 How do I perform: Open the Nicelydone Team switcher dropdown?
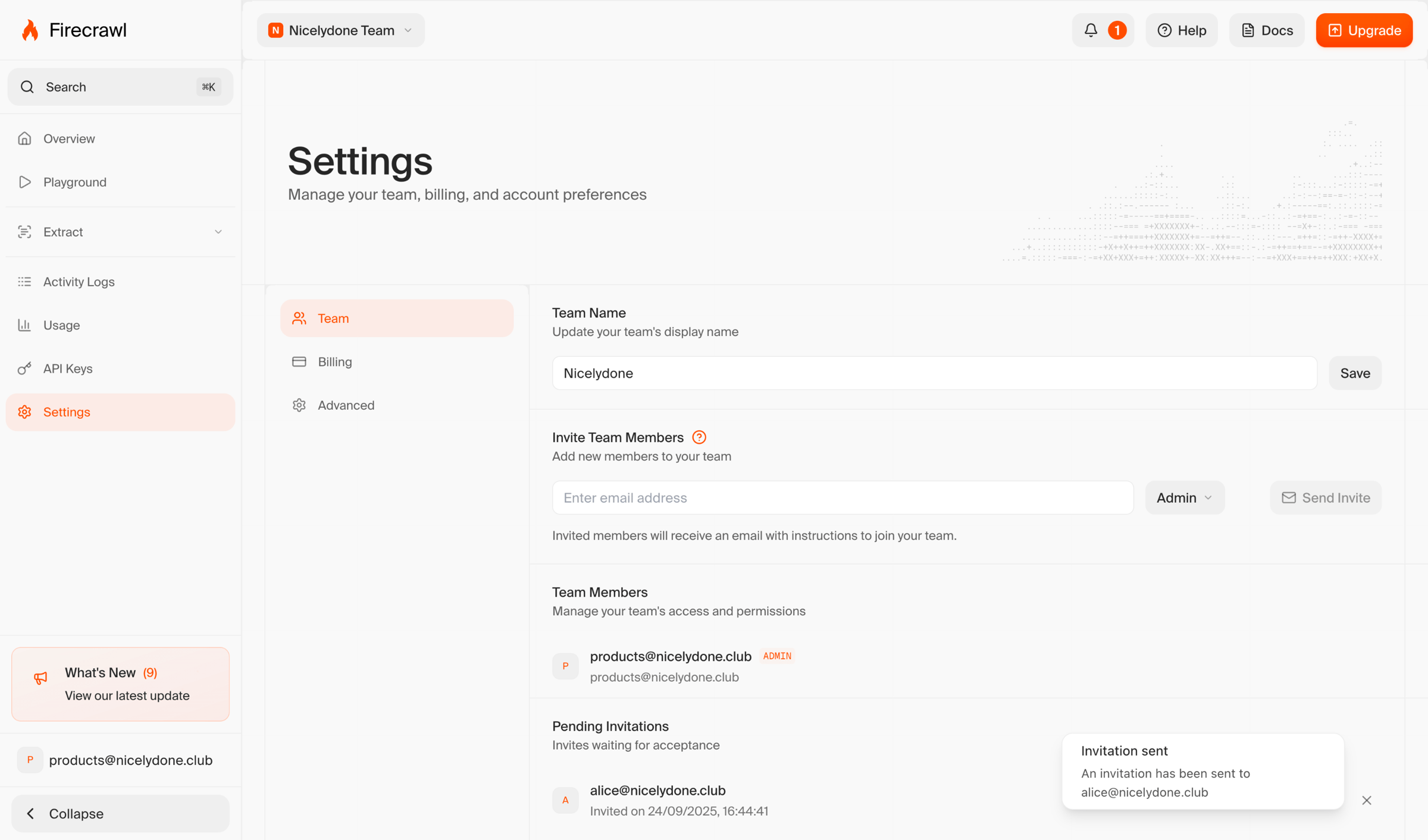coord(340,30)
